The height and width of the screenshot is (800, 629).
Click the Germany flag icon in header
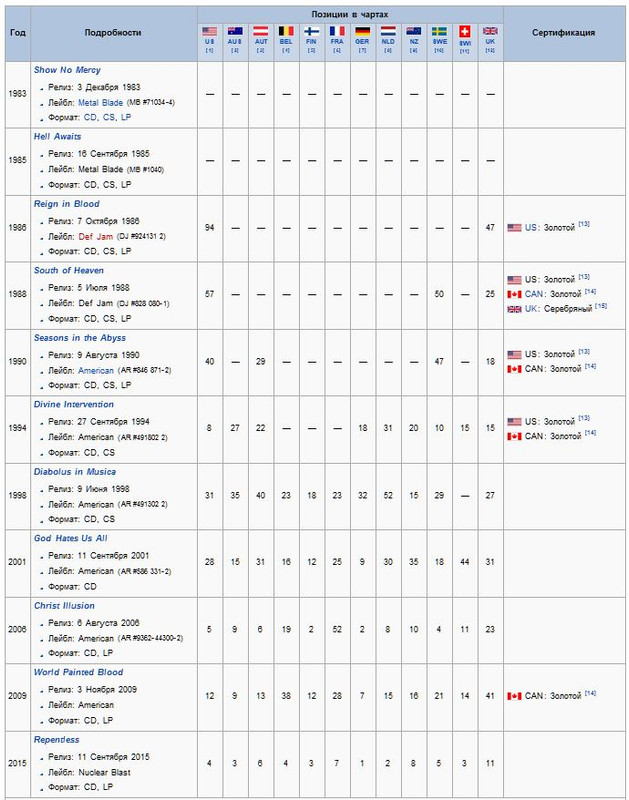pos(363,31)
